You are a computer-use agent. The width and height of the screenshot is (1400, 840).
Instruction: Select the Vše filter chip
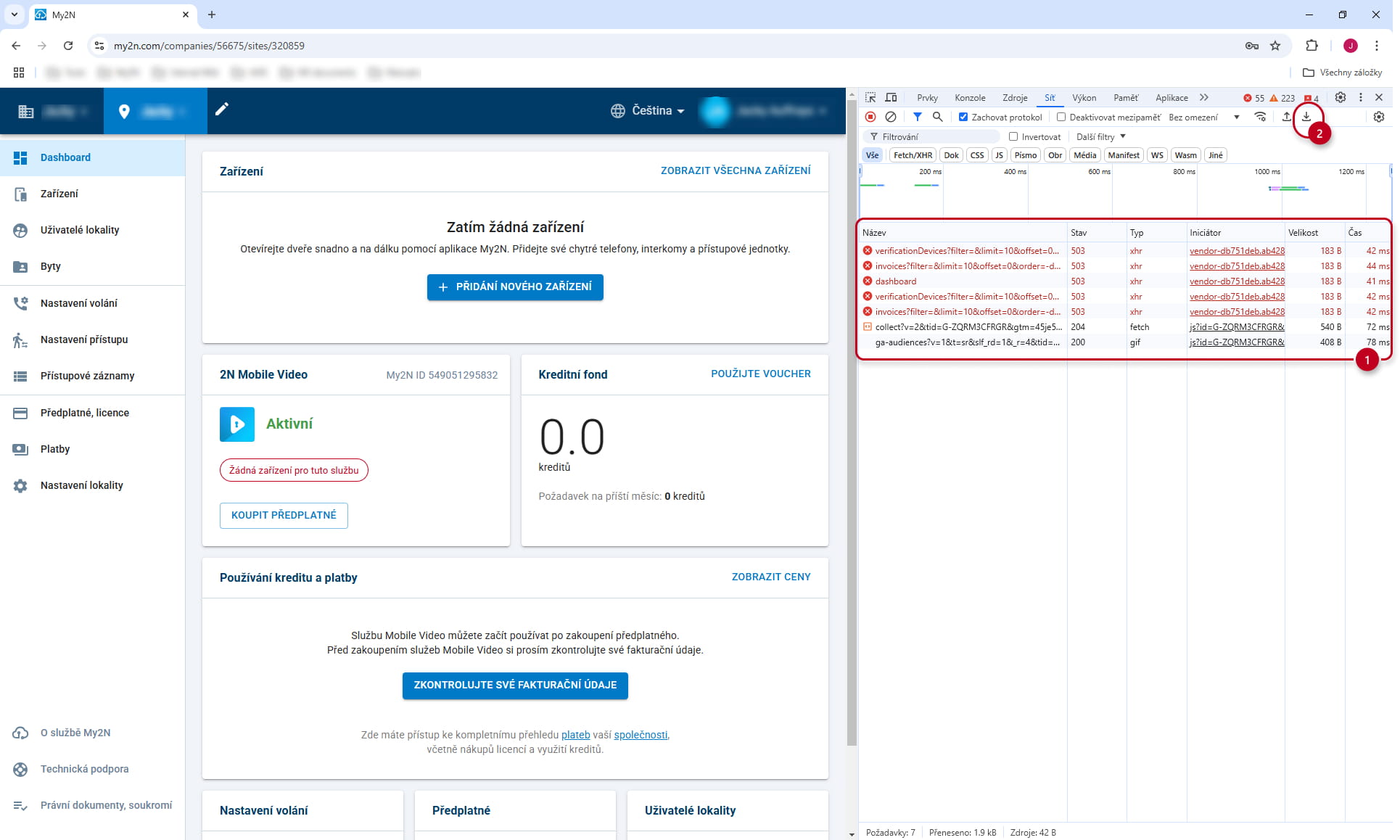(x=872, y=155)
